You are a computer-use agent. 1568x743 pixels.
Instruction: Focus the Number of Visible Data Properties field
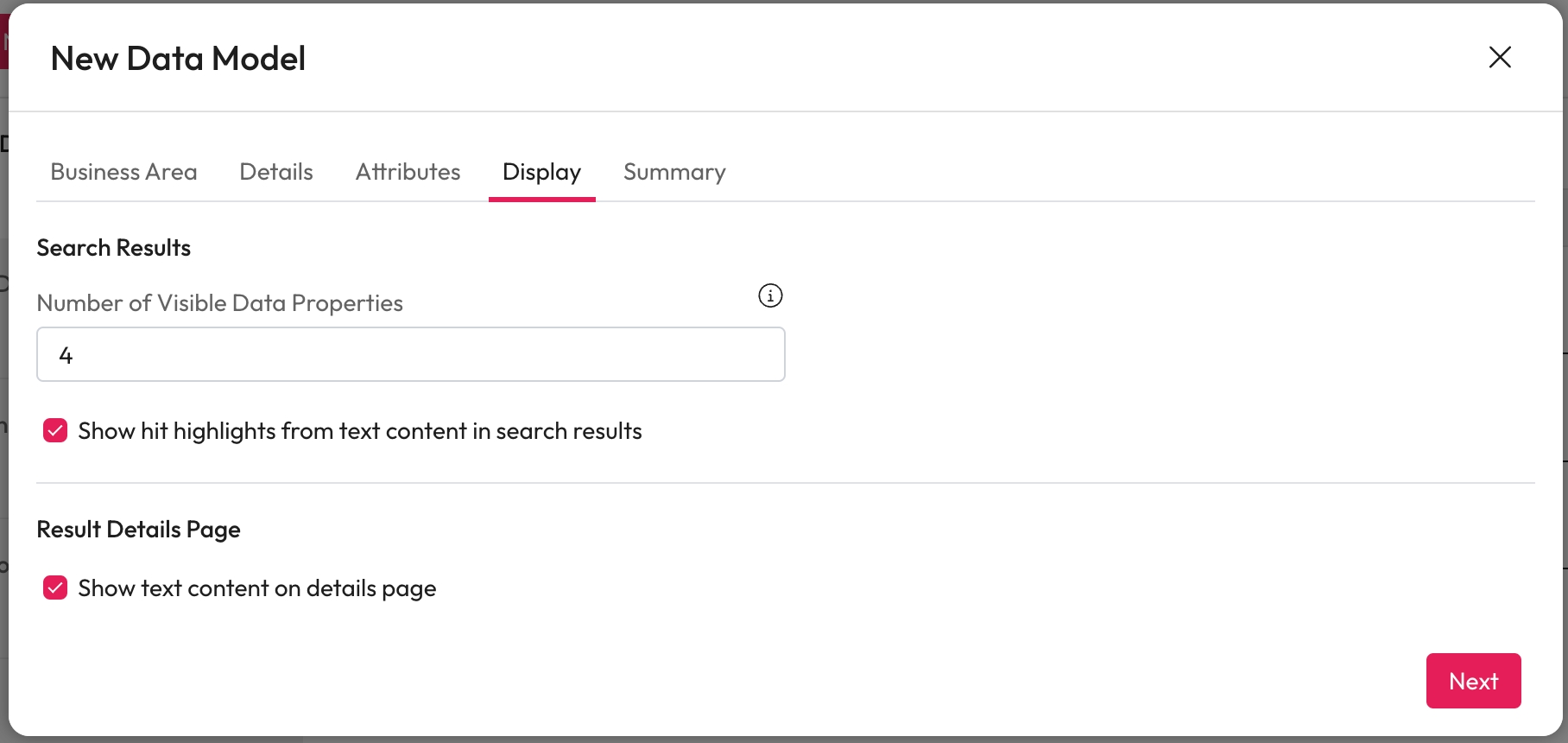tap(411, 354)
